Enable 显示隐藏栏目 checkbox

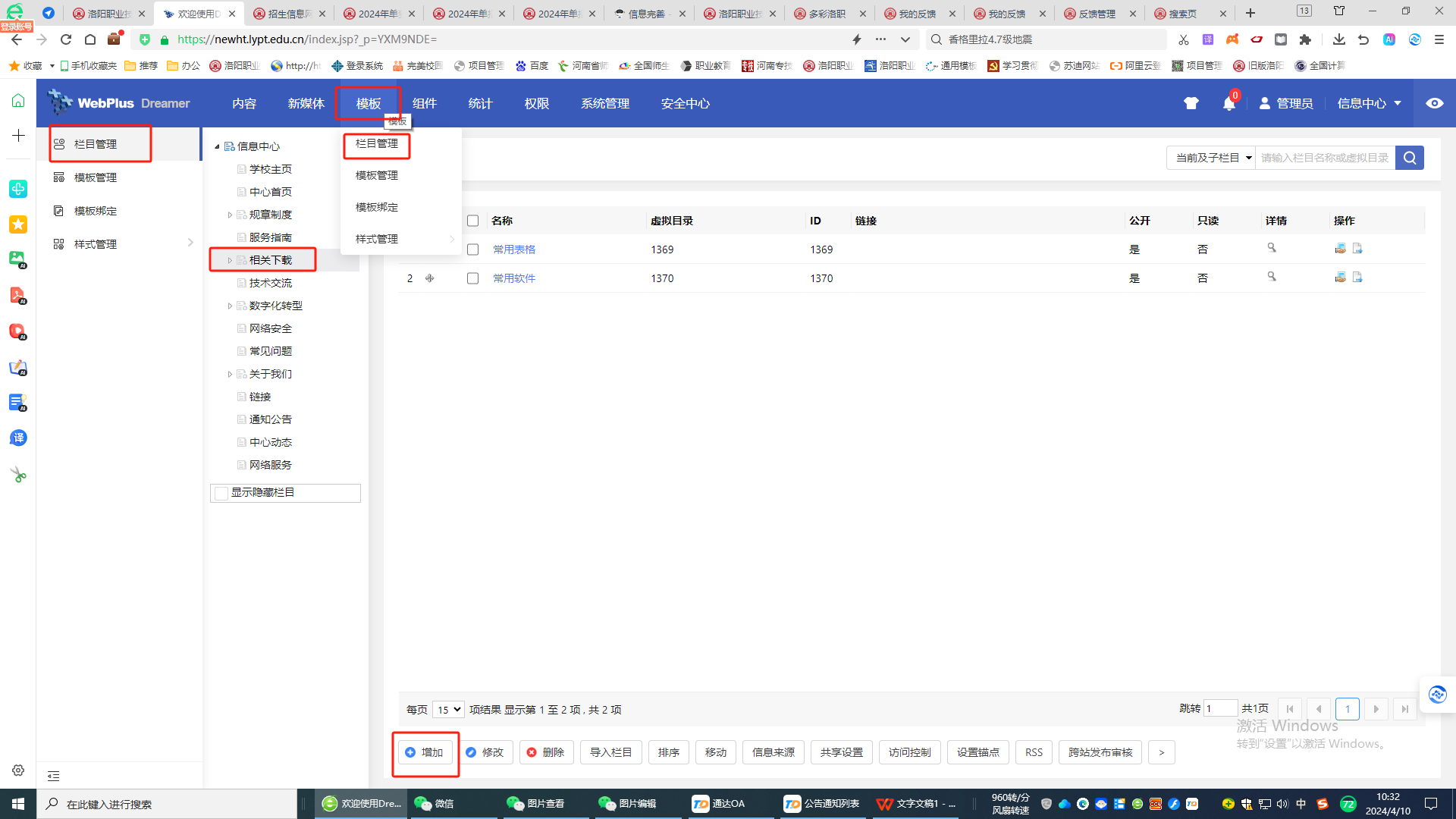[221, 493]
